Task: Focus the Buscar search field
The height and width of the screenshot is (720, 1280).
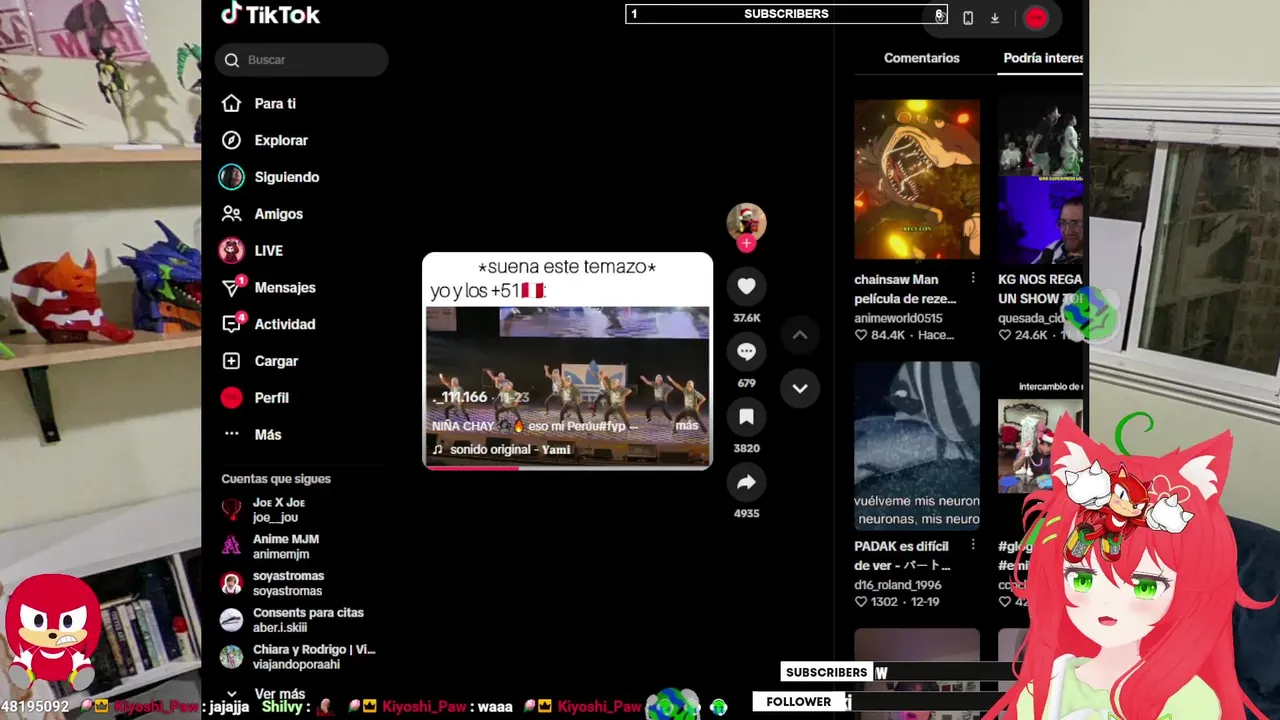Action: [301, 60]
